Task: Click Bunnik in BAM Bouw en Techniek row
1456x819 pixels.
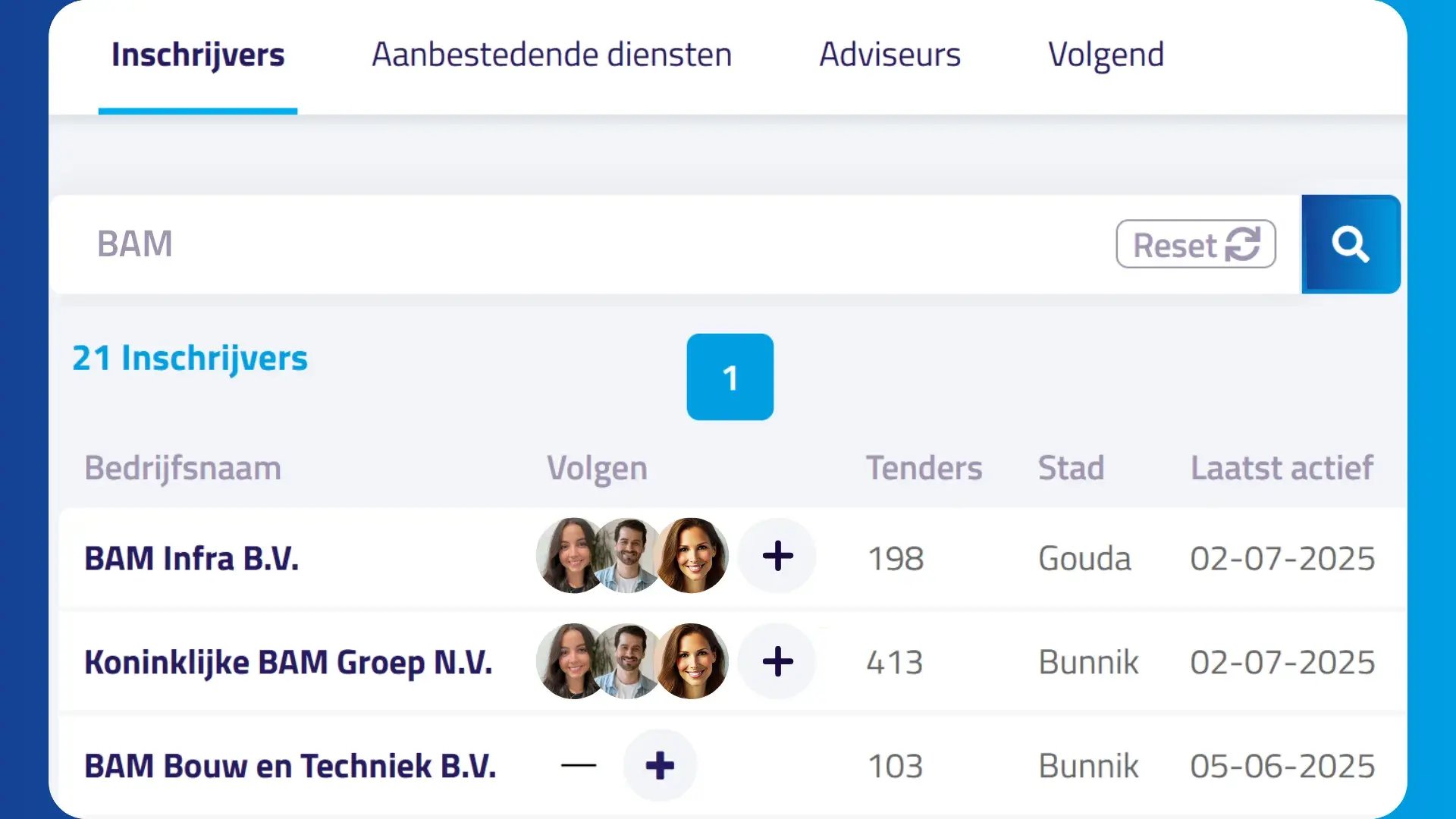Action: click(1089, 766)
